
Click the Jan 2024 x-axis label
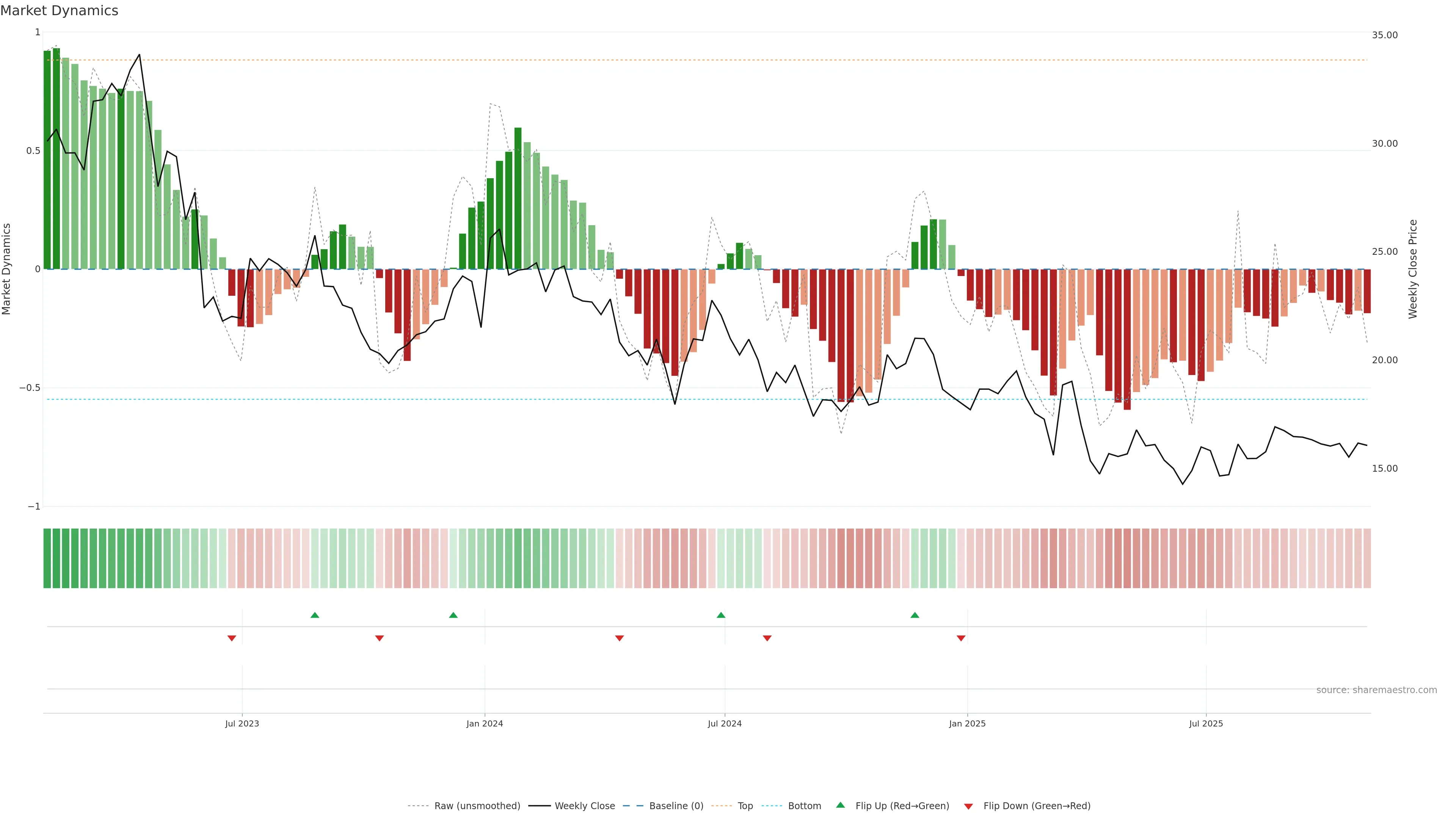coord(485,723)
